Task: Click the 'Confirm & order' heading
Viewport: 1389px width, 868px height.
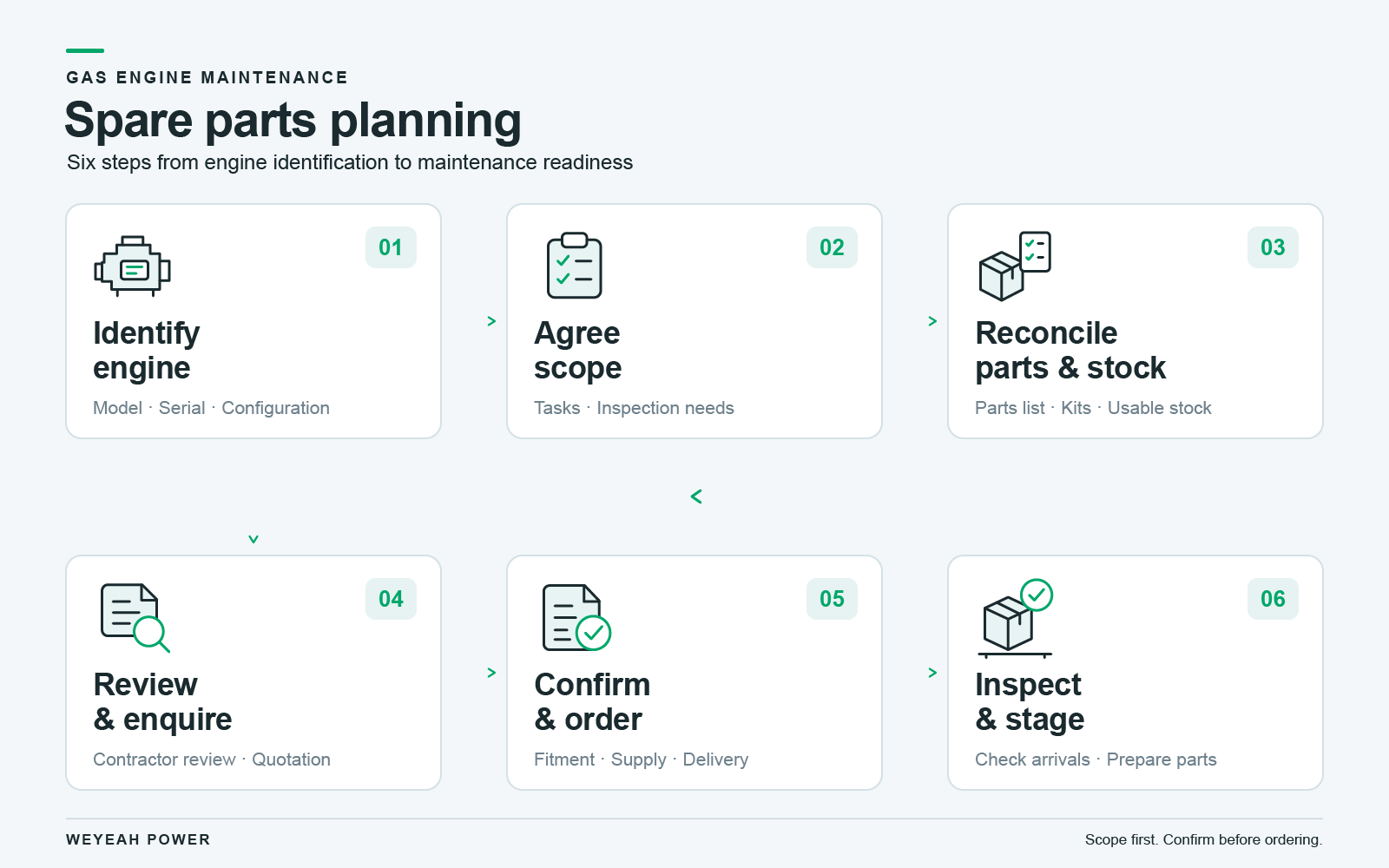Action: coord(592,702)
